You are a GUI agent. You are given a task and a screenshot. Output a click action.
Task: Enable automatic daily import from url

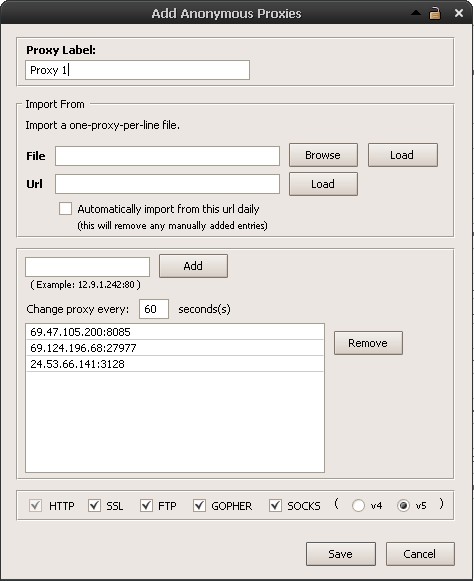pyautogui.click(x=66, y=209)
